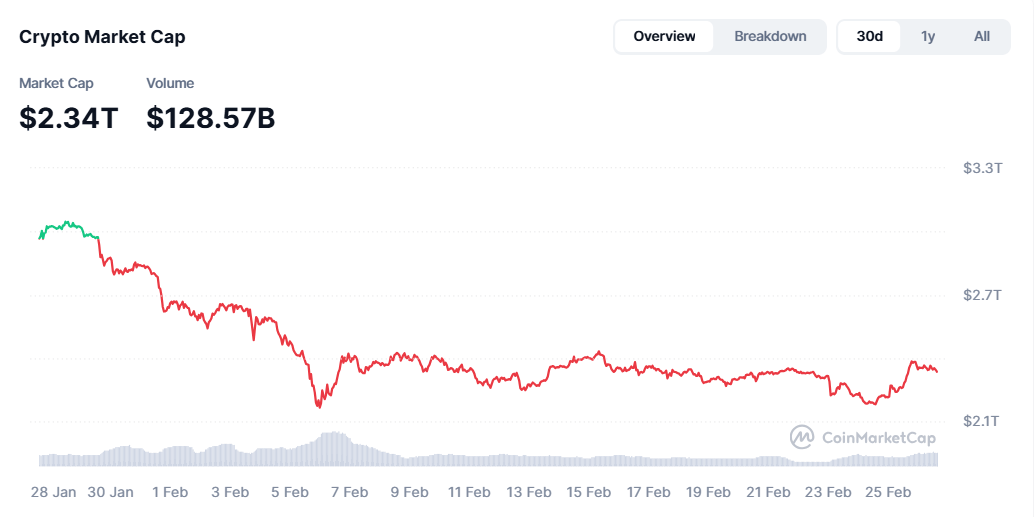Click the $2.7T axis label
Screen dimensions: 1034x517
[982, 295]
